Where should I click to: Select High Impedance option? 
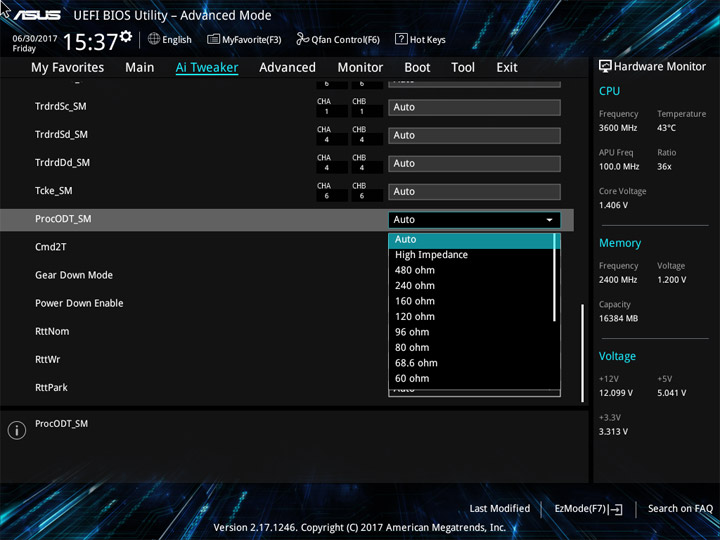coord(471,255)
